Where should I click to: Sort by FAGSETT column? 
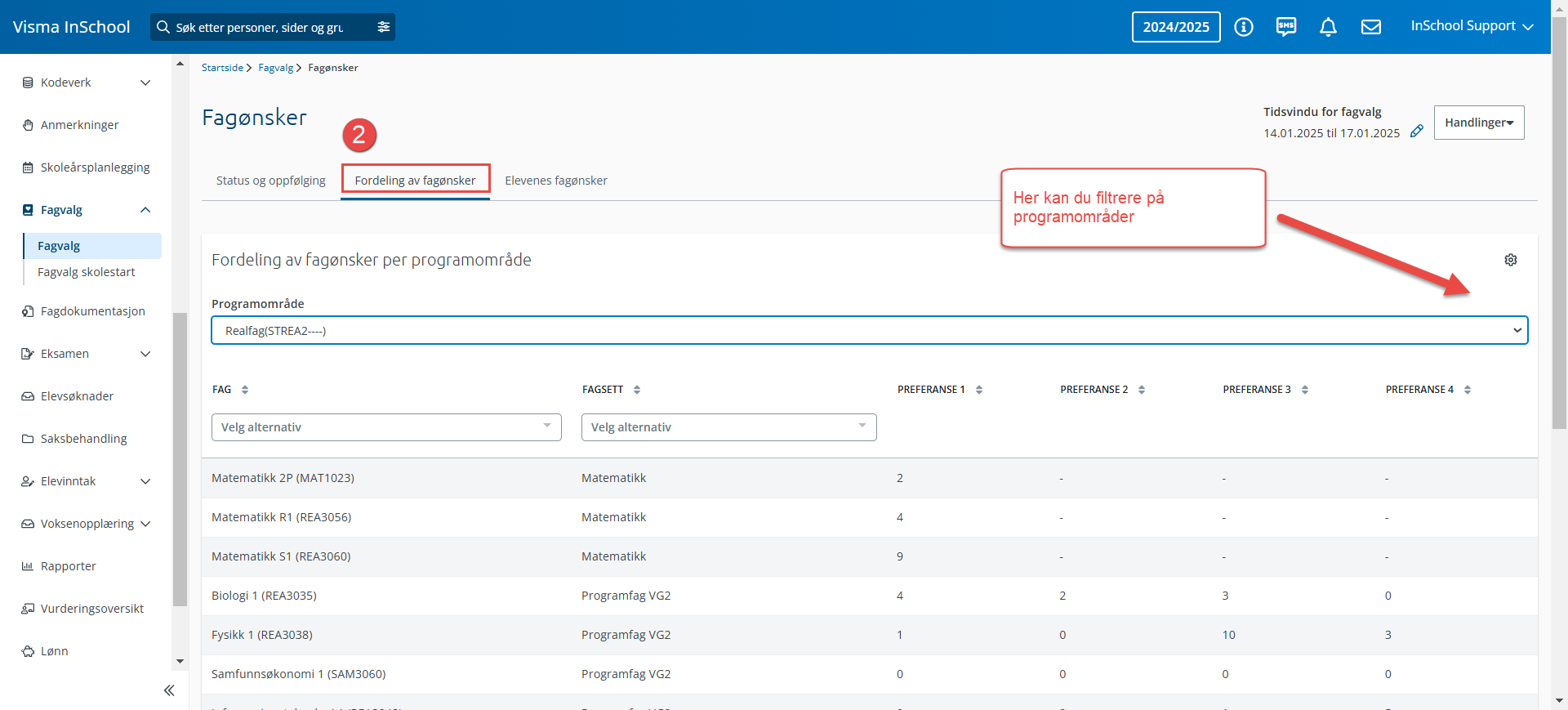(x=637, y=390)
